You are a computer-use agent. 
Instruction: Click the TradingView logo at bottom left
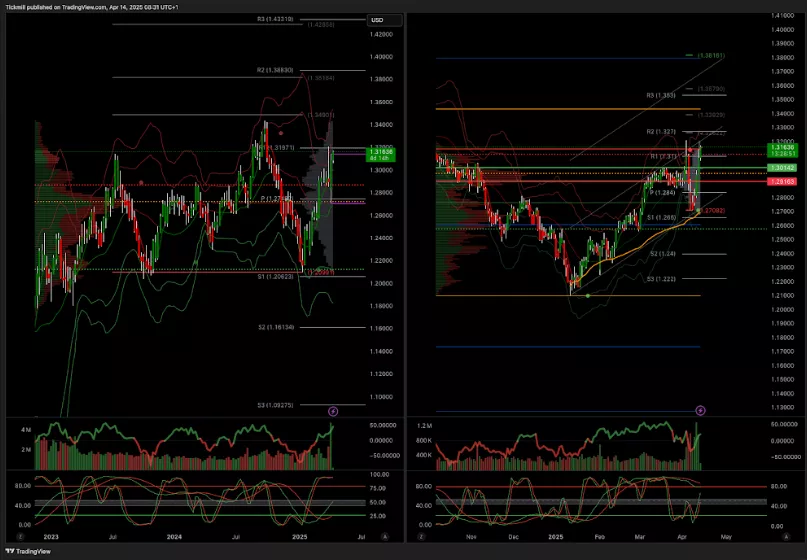point(28,551)
